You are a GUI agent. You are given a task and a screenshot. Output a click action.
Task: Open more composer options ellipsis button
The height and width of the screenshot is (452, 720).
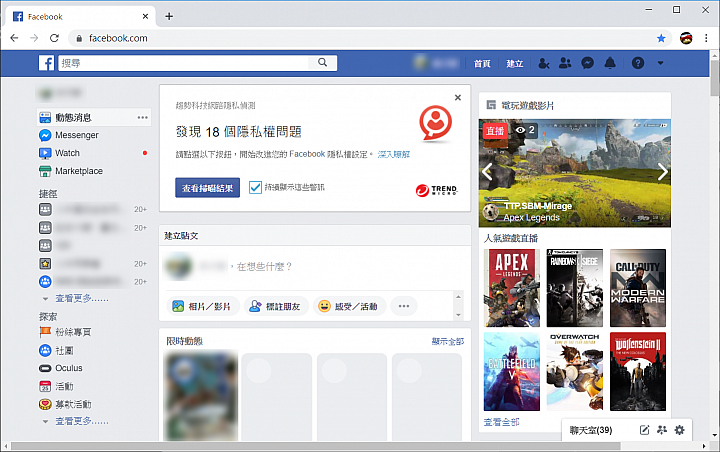(x=404, y=306)
